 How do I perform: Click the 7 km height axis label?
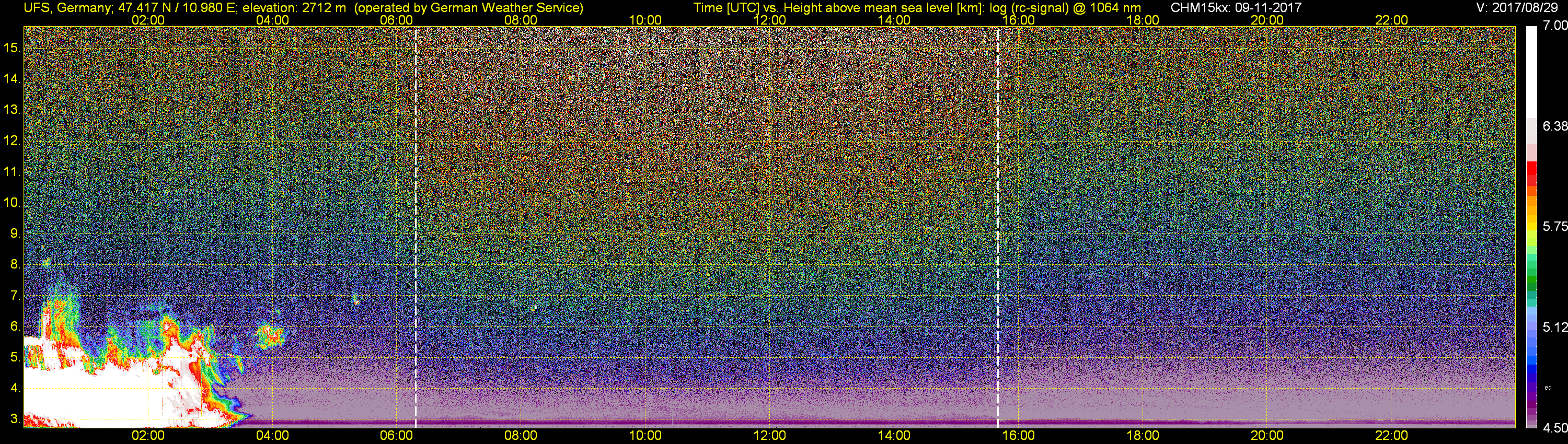[x=15, y=296]
